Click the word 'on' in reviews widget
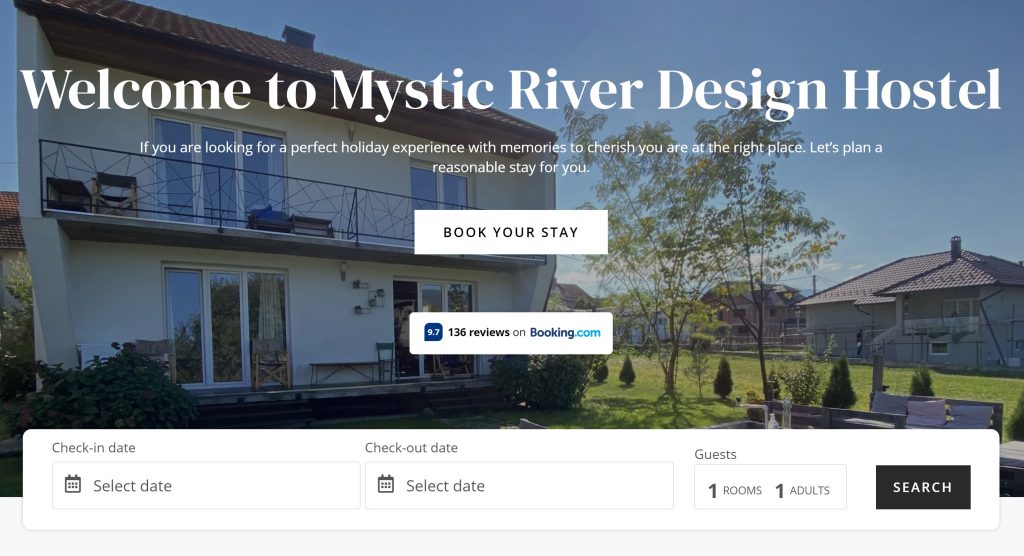This screenshot has width=1024, height=556. click(519, 333)
